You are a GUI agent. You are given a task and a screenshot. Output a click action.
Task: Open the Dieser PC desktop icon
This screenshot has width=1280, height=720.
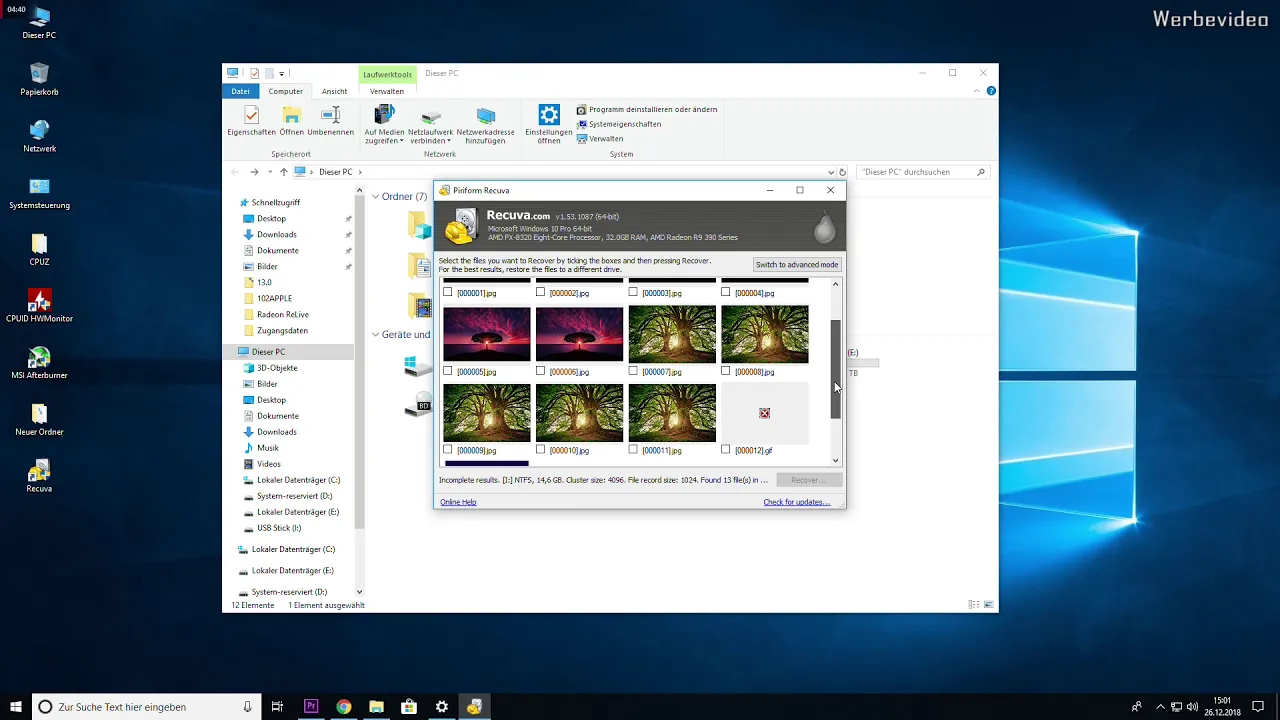tap(39, 22)
